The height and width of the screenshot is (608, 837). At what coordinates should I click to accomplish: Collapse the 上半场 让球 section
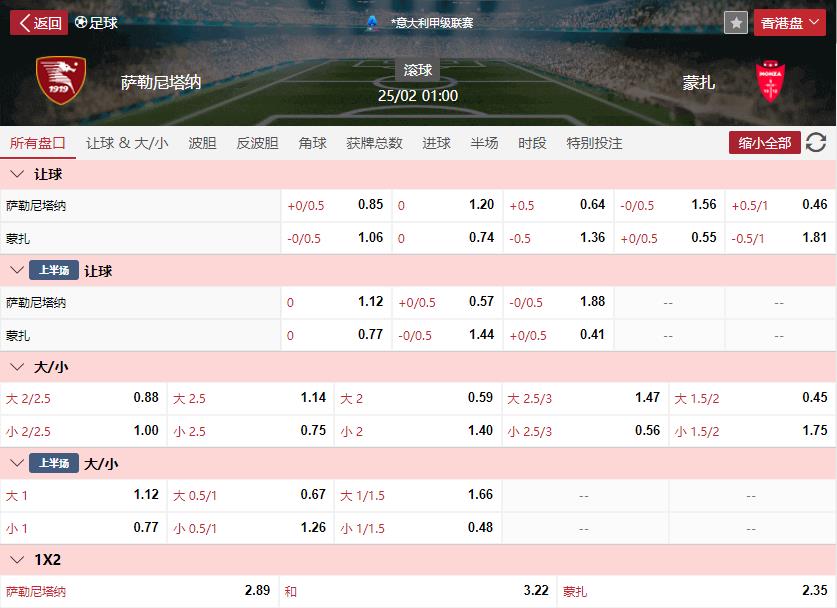16,271
